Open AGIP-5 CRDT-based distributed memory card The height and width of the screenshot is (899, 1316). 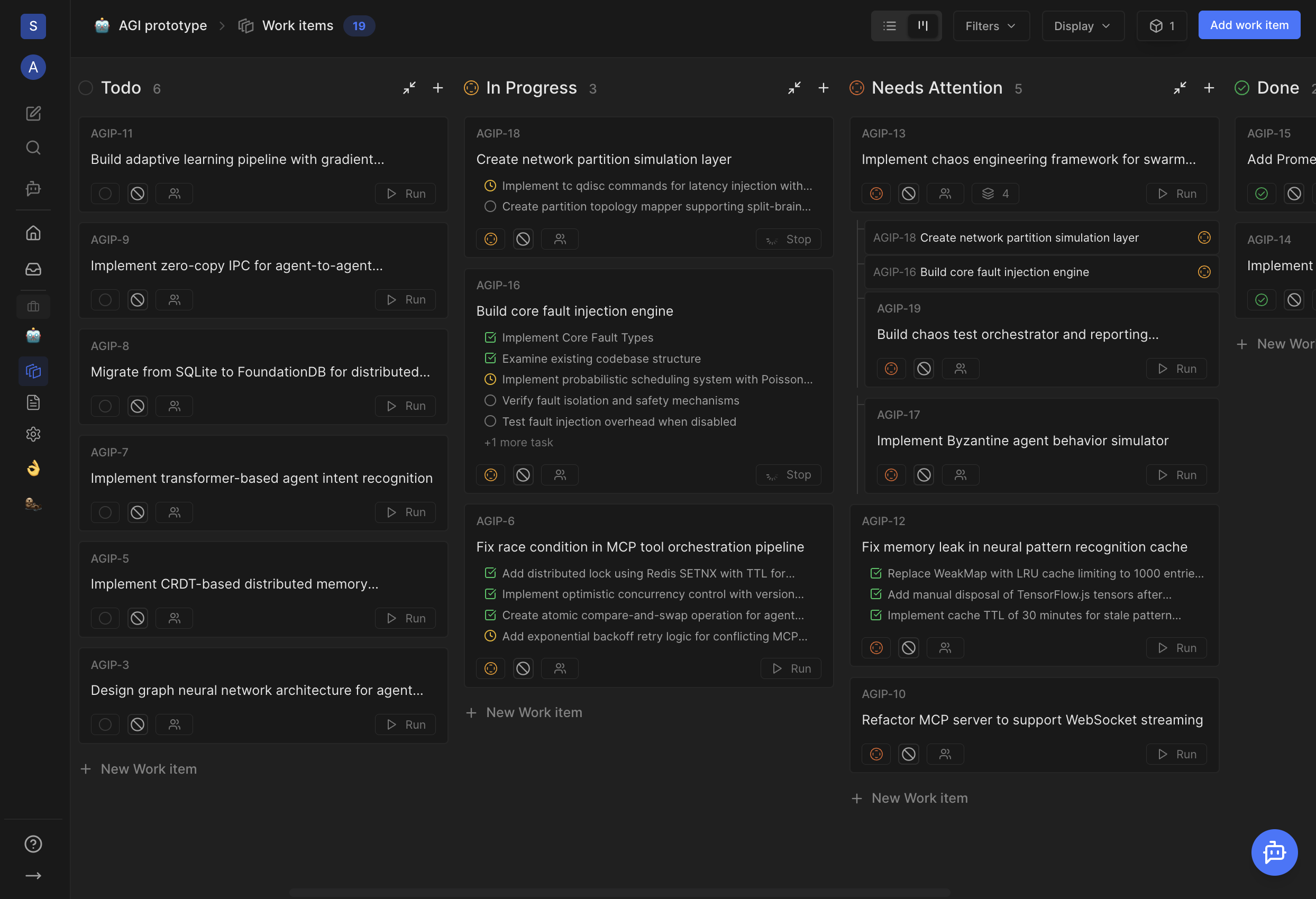click(263, 589)
